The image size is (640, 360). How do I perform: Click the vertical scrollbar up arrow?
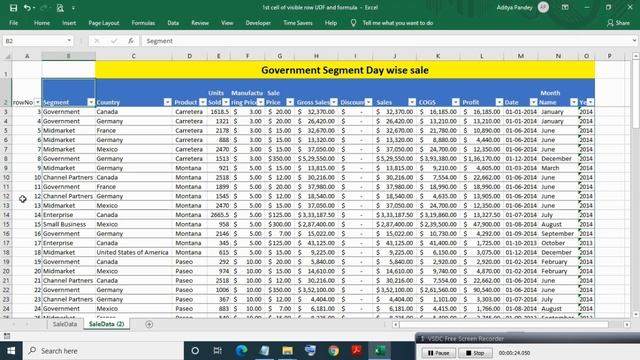(x=636, y=56)
